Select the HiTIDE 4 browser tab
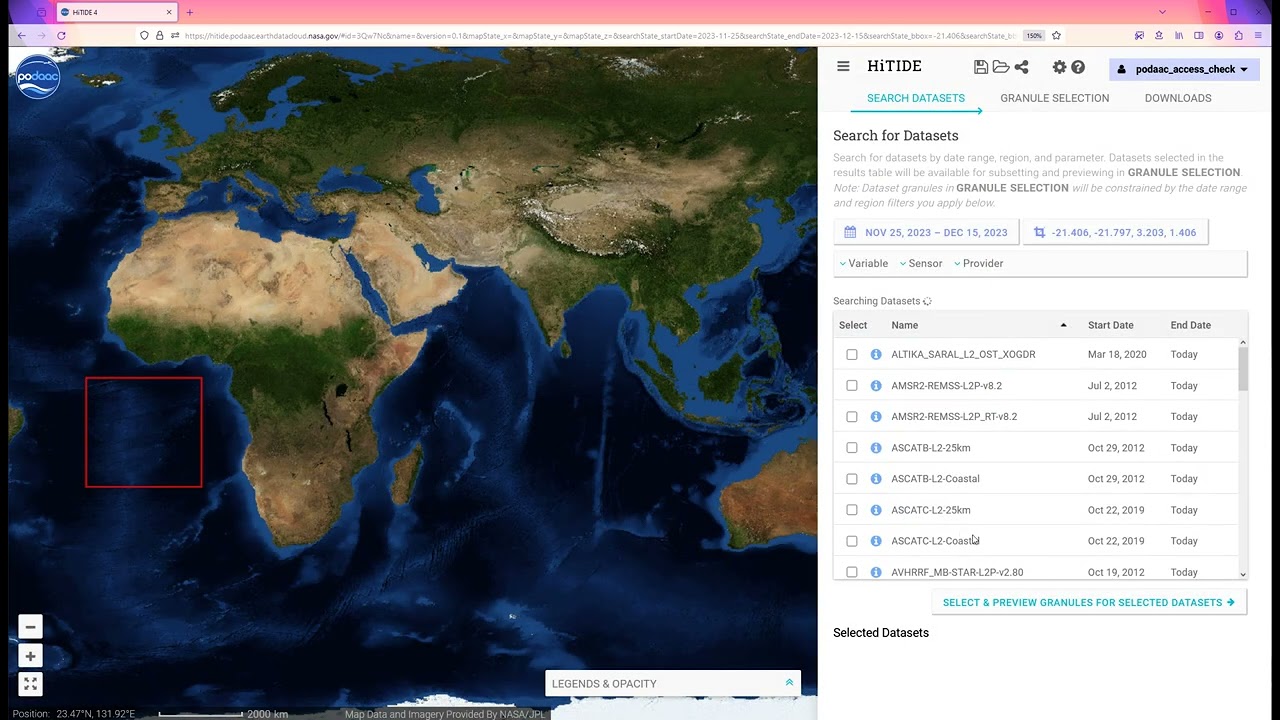This screenshot has height=720, width=1280. 118,12
